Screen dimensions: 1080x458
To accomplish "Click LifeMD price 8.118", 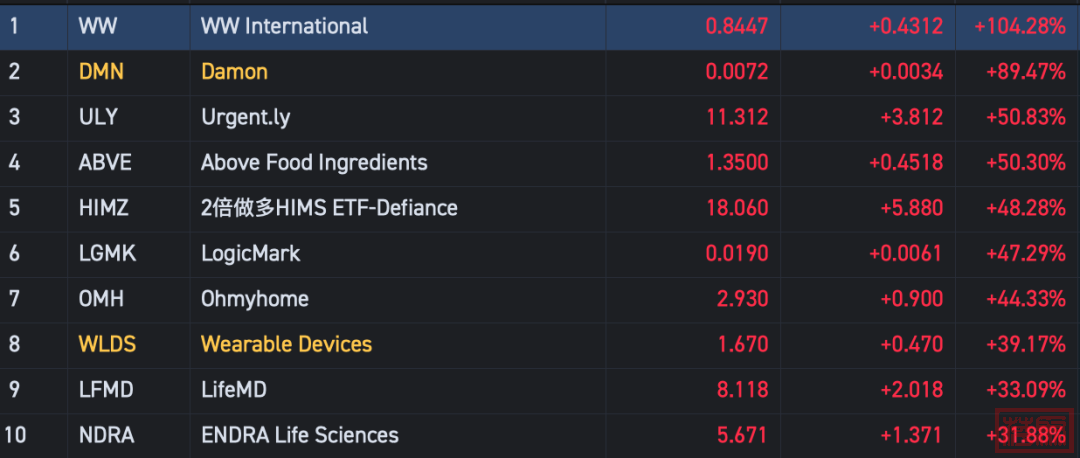I will (742, 390).
